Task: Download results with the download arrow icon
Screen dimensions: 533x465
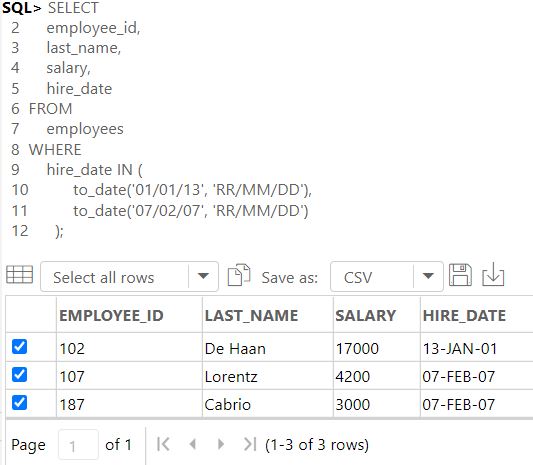Action: (x=493, y=275)
